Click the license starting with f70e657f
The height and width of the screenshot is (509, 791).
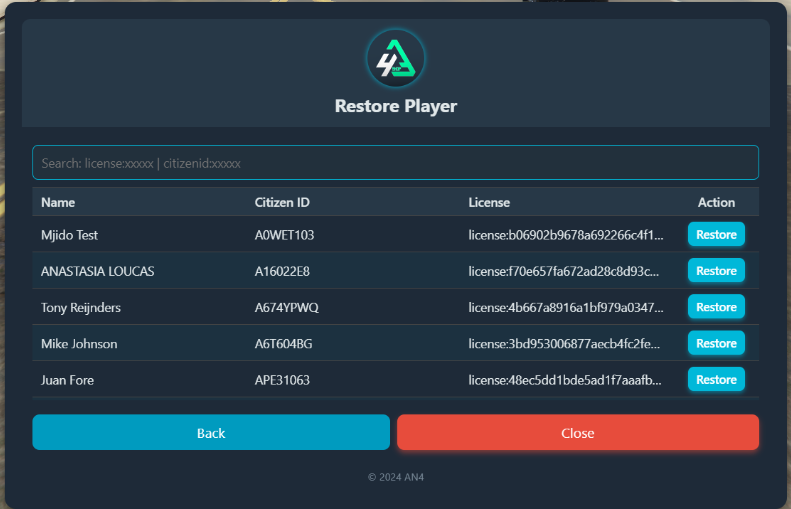(x=563, y=271)
